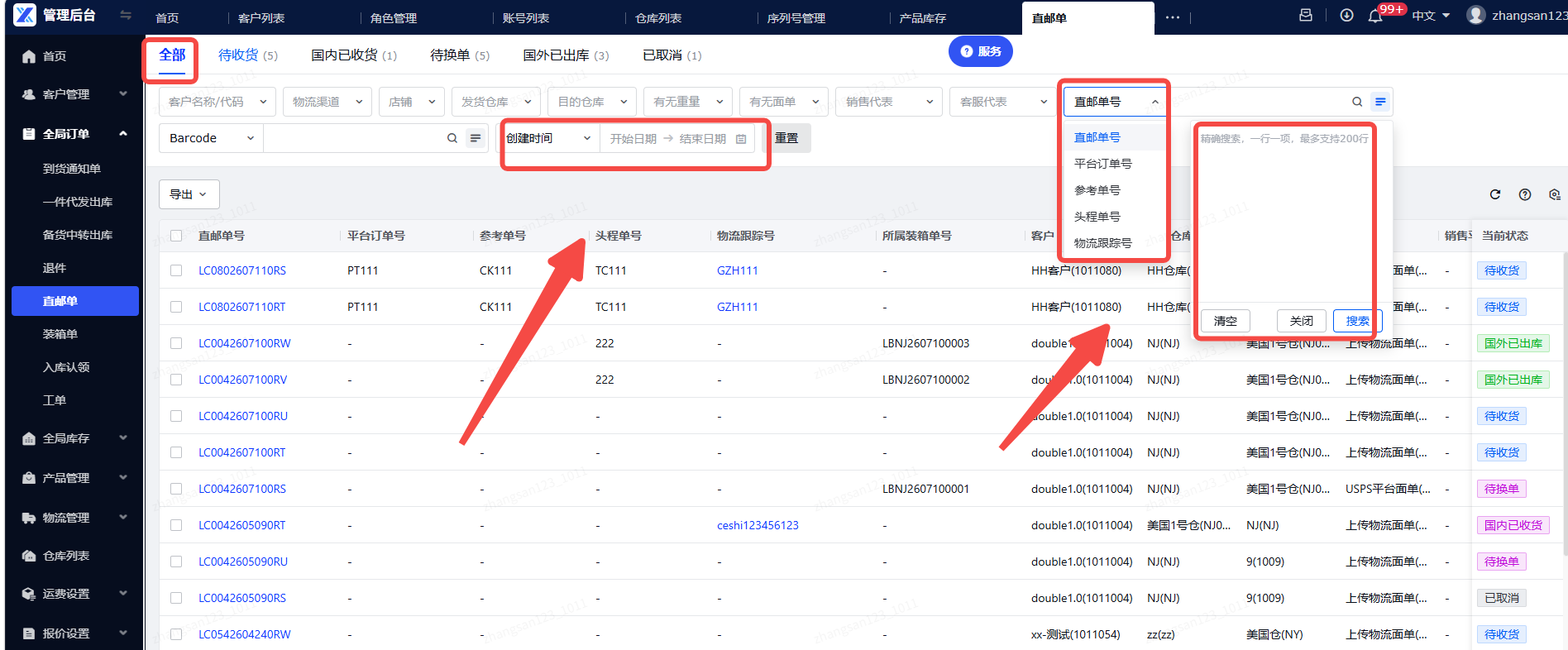Image resolution: width=1568 pixels, height=650 pixels.
Task: Open the 客户名称/代码 dropdown
Action: 218,102
